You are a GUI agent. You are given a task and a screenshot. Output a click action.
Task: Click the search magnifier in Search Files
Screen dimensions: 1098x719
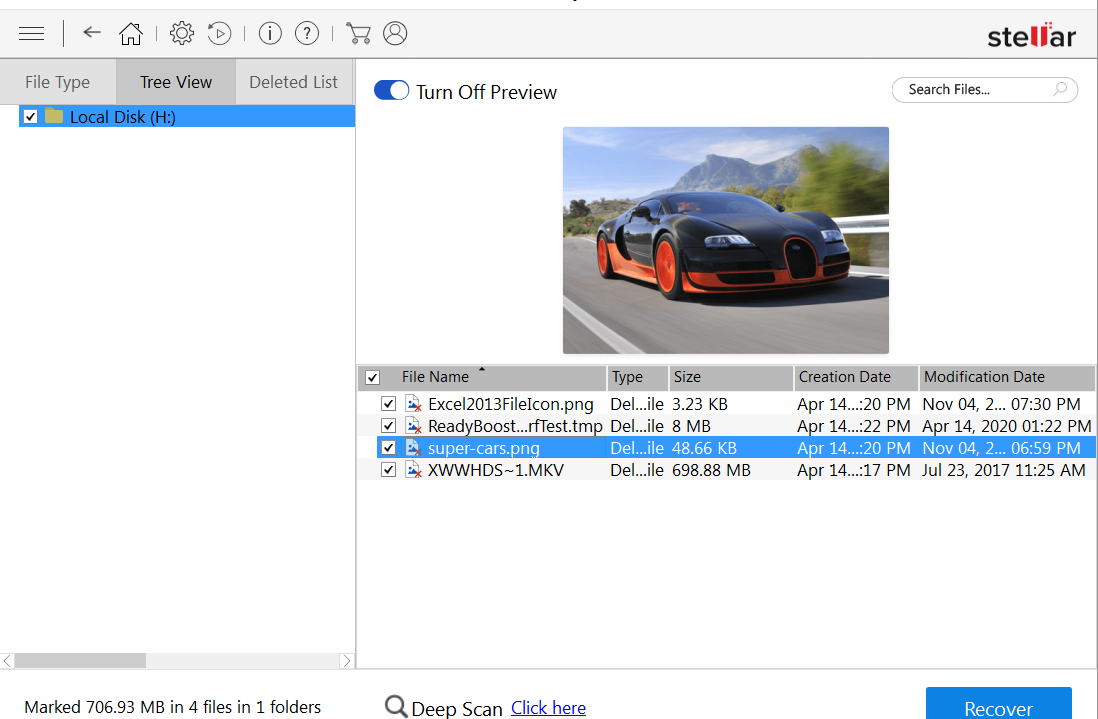point(1060,89)
